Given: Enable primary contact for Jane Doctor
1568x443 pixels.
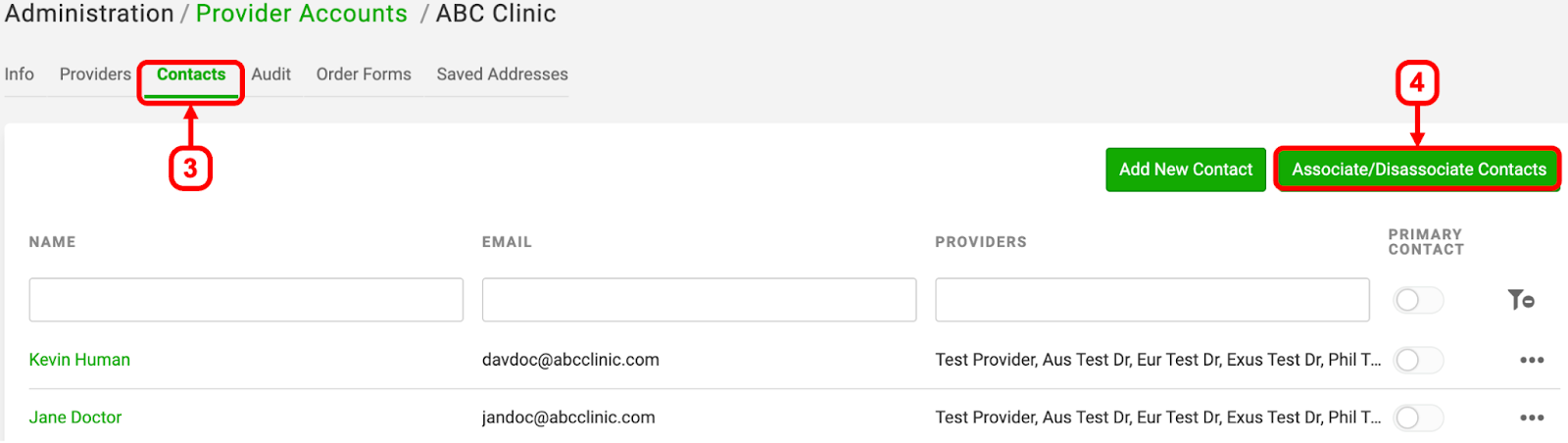Looking at the screenshot, I should click(1418, 418).
